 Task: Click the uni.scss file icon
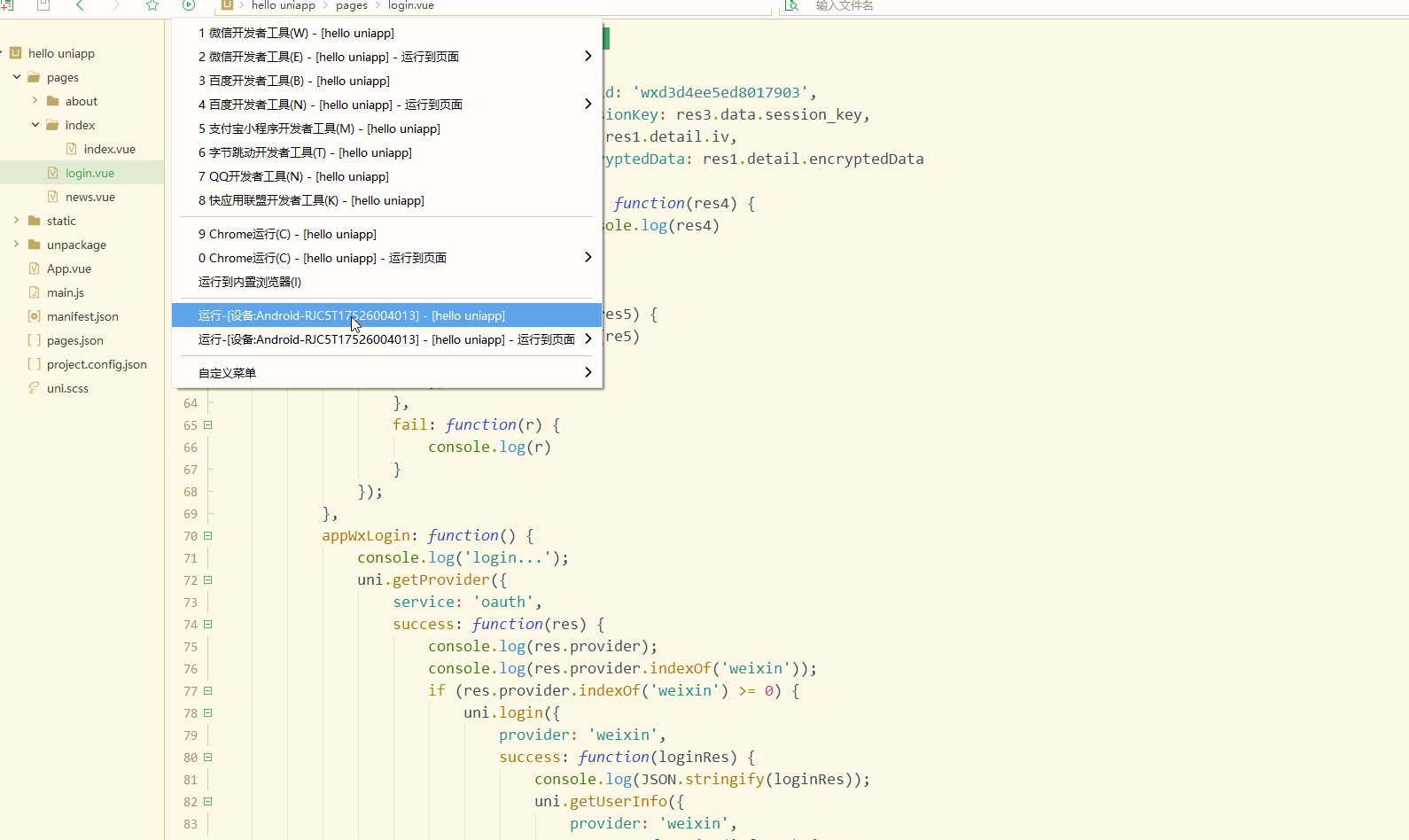(35, 388)
